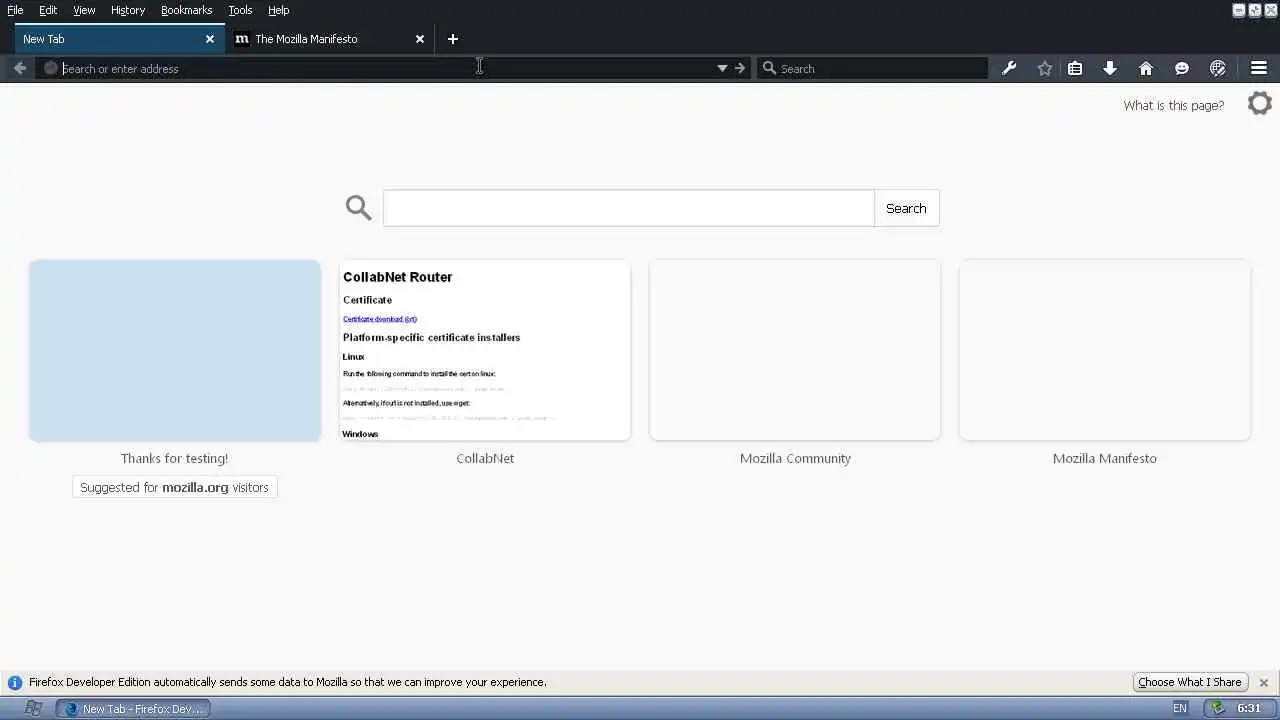Click the What is this page? link

pyautogui.click(x=1174, y=105)
